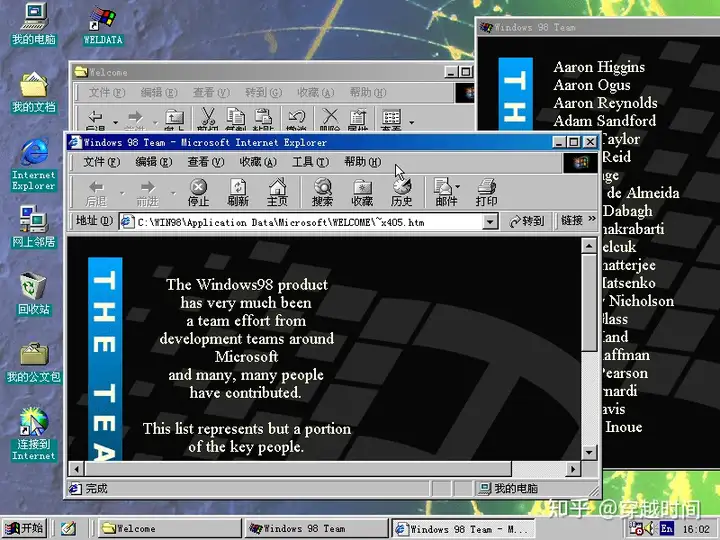Image resolution: width=720 pixels, height=540 pixels.
Task: Click the quick launch icon beside Start
Action: [68, 529]
